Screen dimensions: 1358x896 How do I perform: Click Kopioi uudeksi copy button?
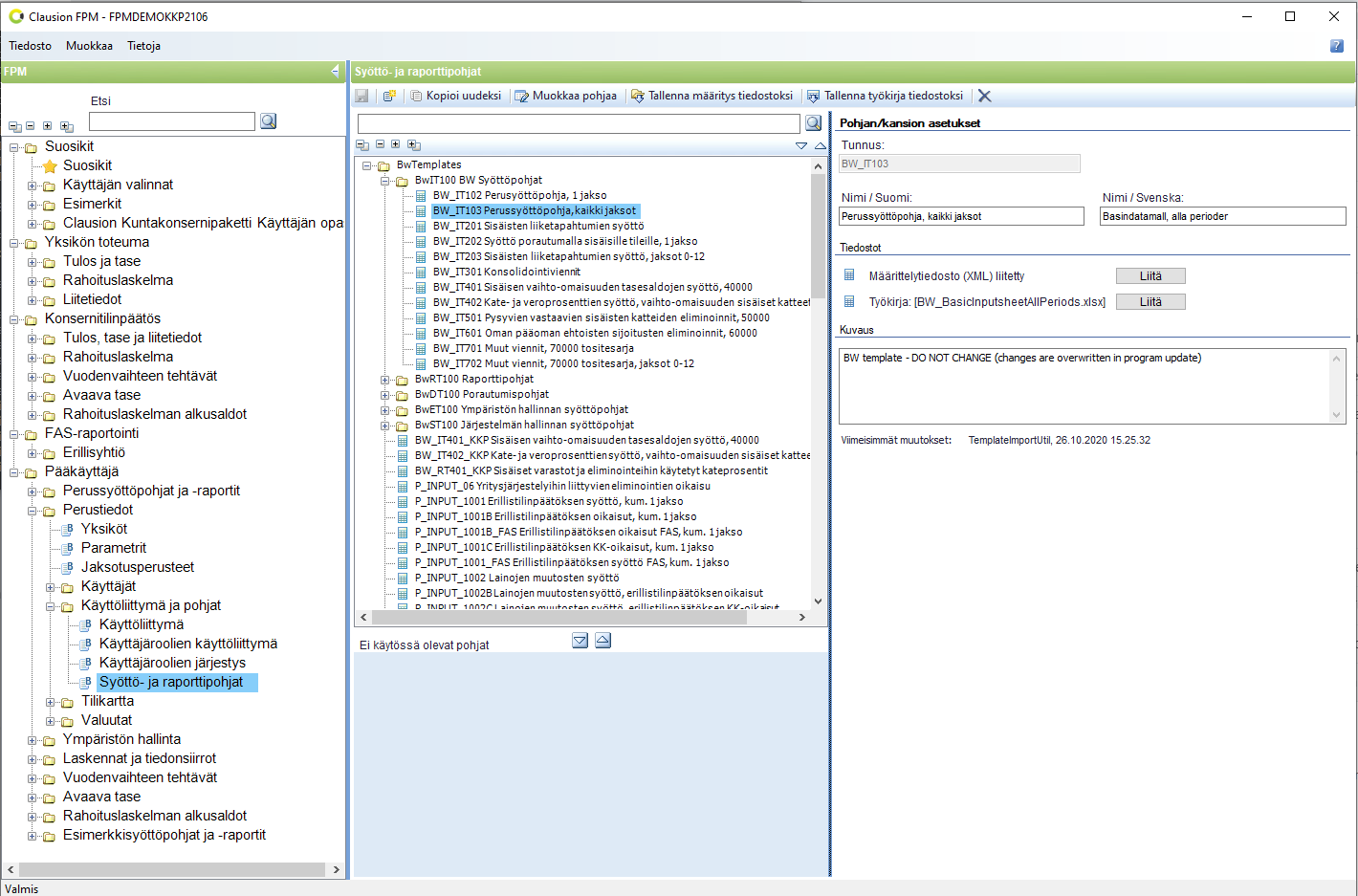point(456,96)
